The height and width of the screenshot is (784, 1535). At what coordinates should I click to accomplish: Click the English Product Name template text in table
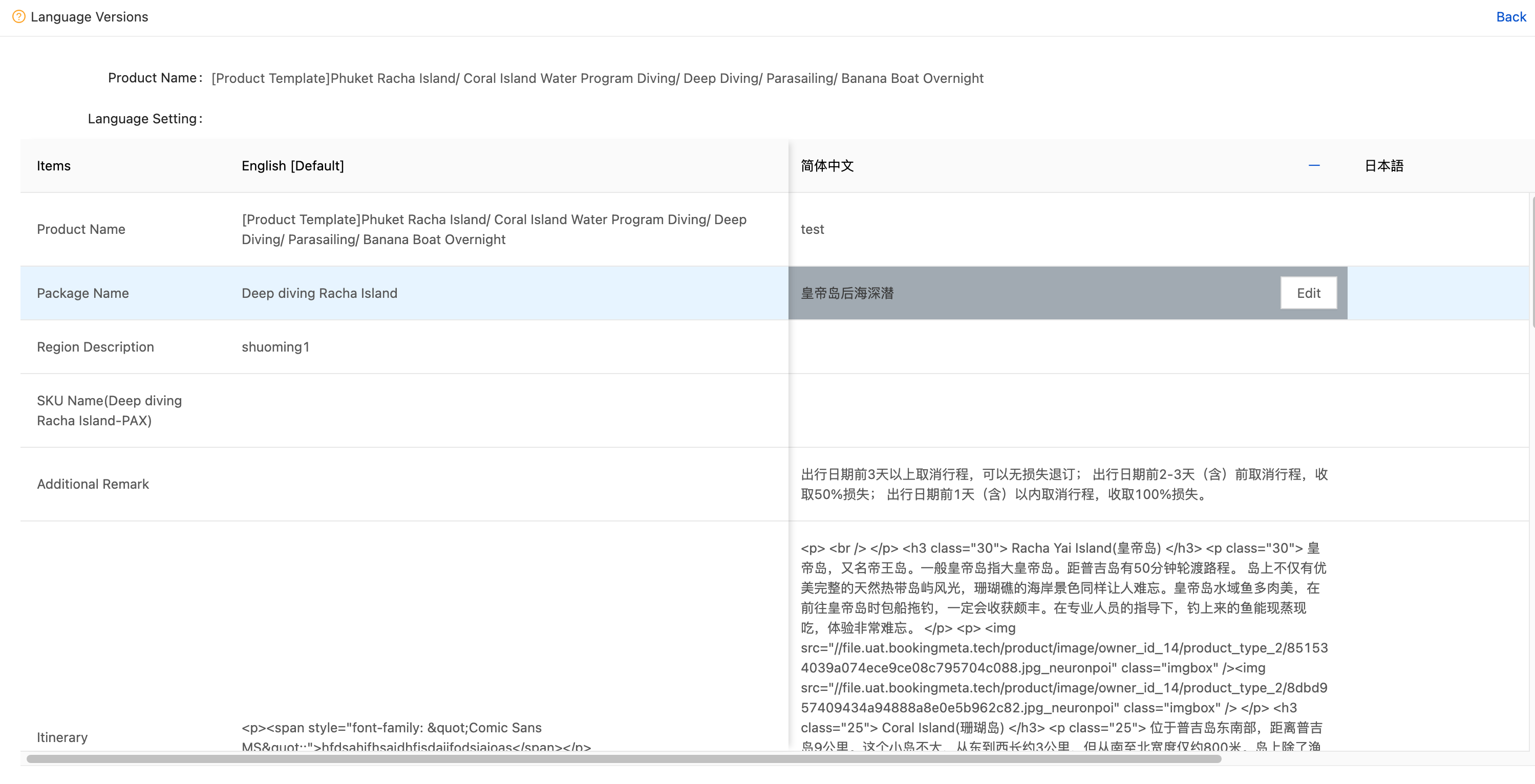pyautogui.click(x=494, y=229)
